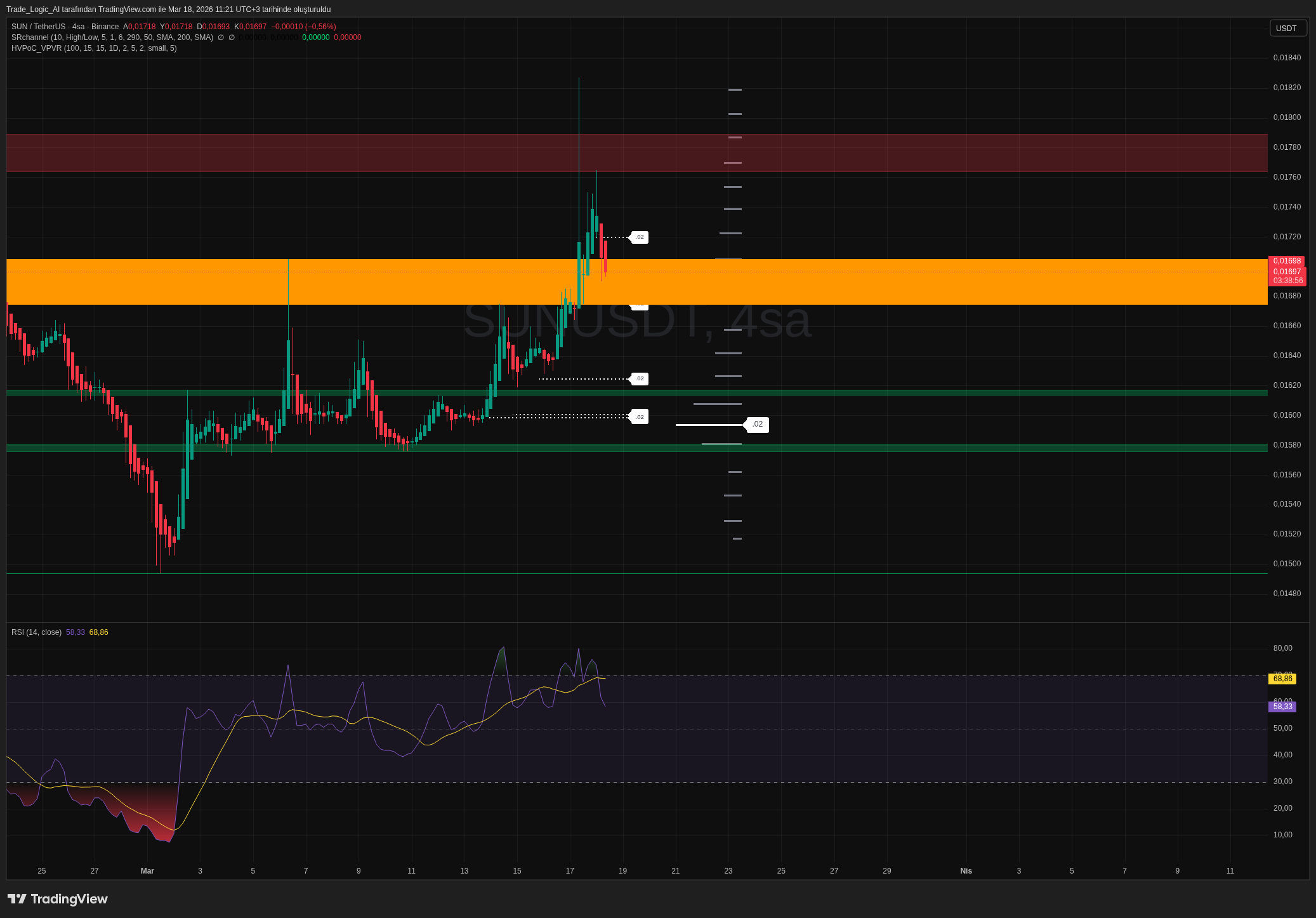Click the 0,01698 red price tag
Screen dimensions: 1316x918
click(x=1286, y=261)
